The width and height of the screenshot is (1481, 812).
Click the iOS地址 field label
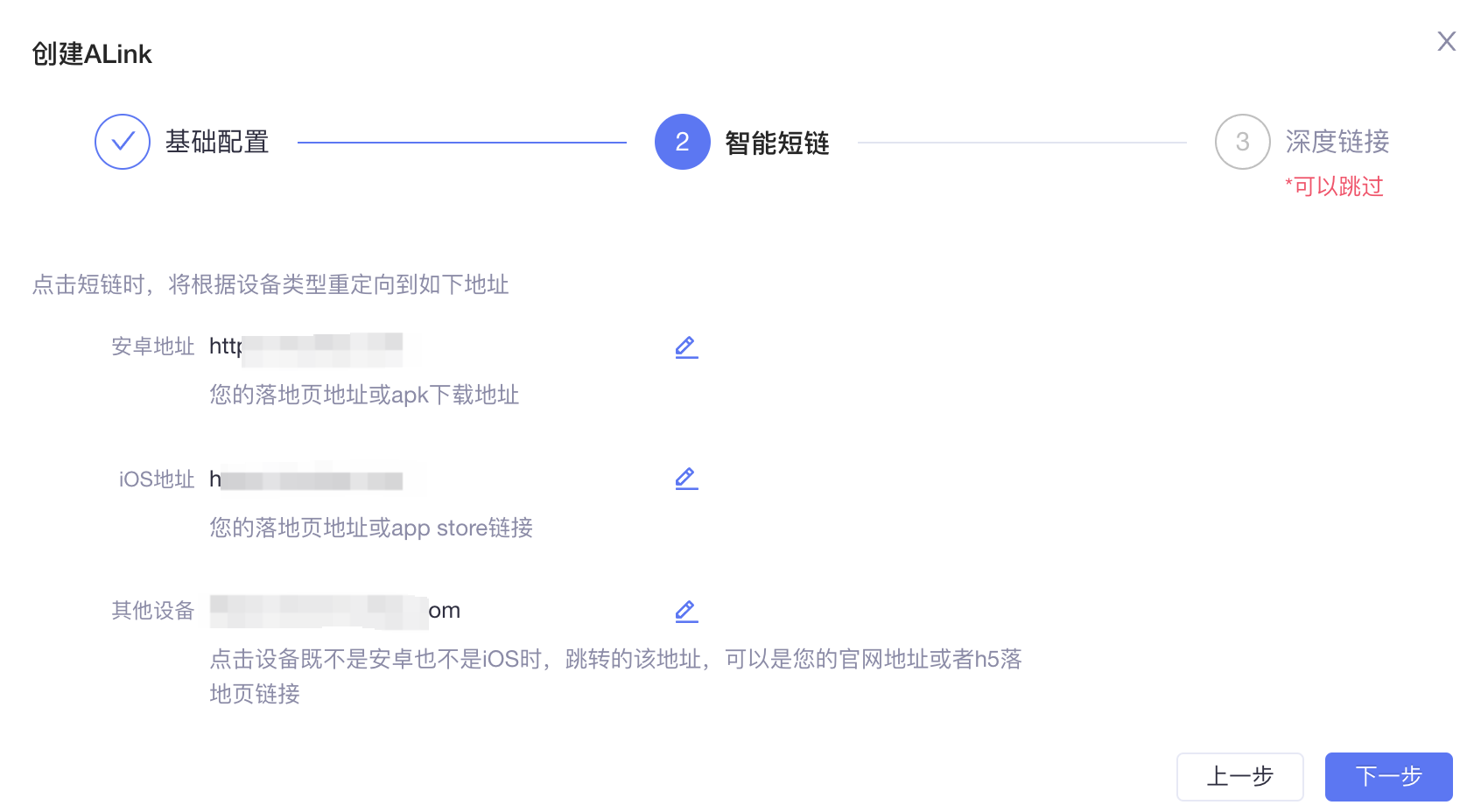[x=157, y=479]
